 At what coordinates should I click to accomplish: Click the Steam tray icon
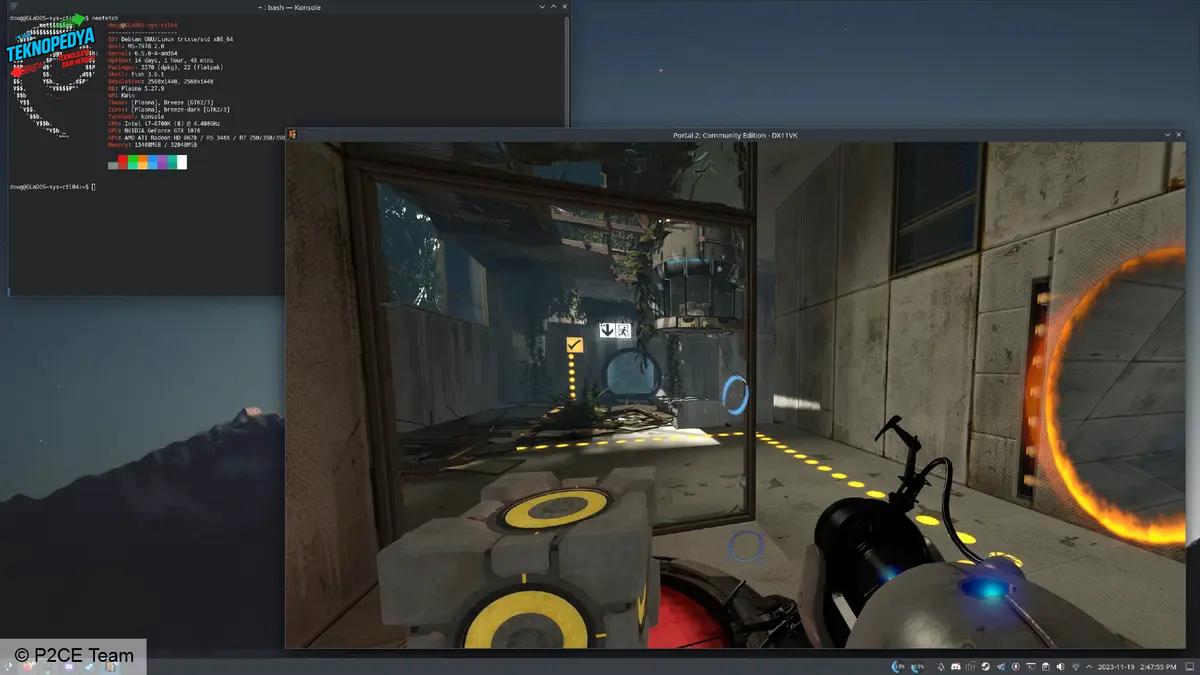point(986,666)
